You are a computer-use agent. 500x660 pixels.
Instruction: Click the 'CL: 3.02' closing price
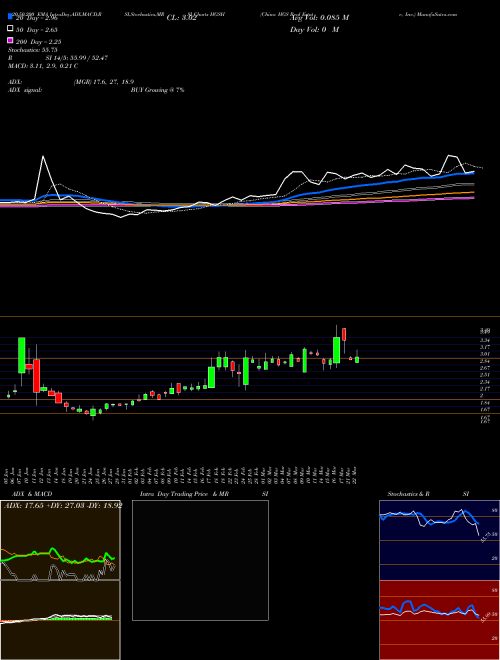181,18
